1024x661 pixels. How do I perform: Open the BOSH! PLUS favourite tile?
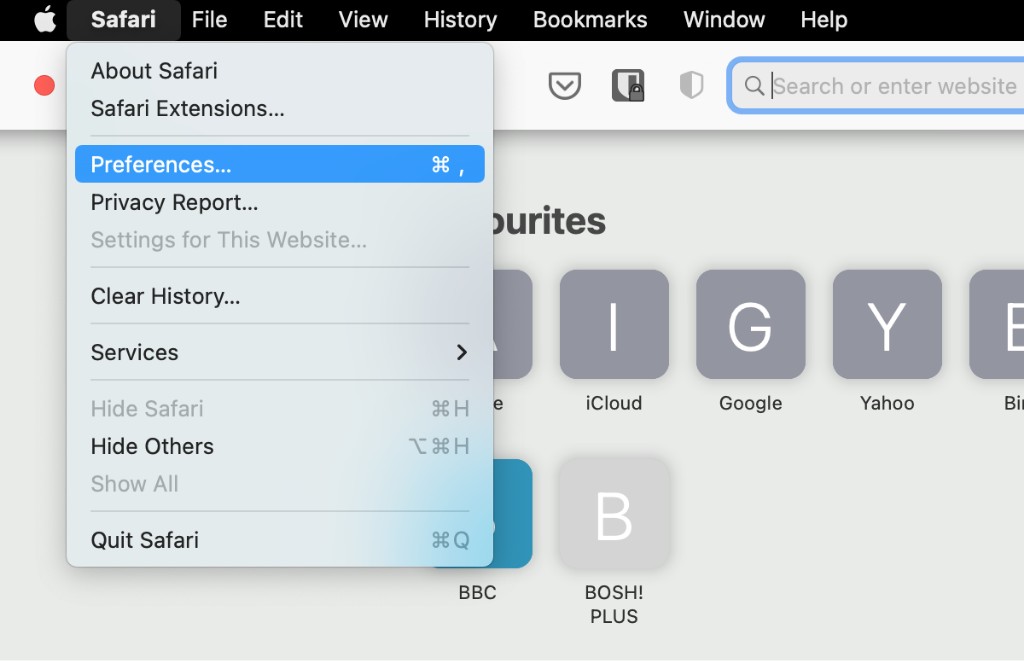coord(614,513)
